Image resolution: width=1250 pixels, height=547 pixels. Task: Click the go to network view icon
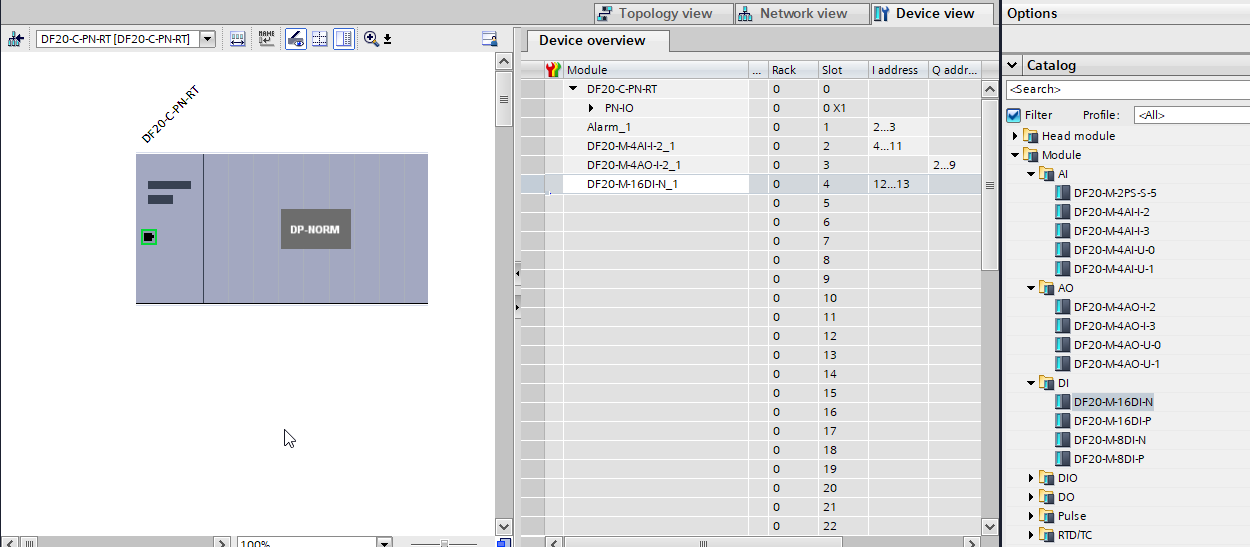point(15,39)
